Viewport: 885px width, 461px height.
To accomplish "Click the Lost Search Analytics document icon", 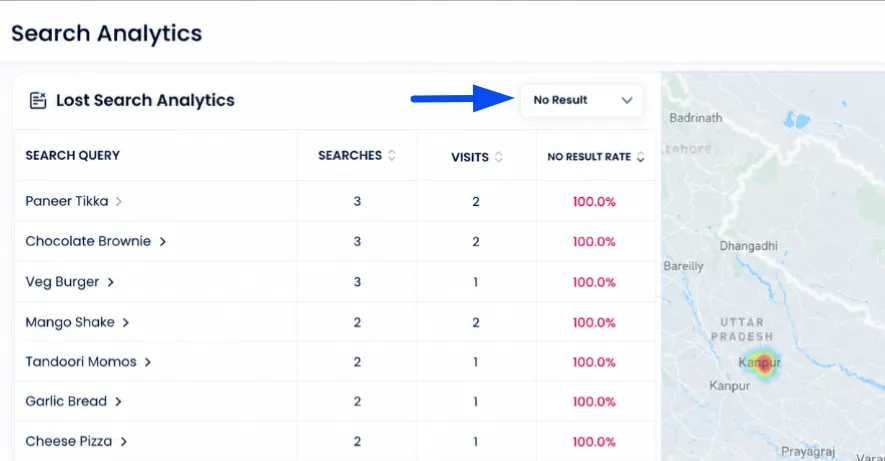I will (x=38, y=100).
